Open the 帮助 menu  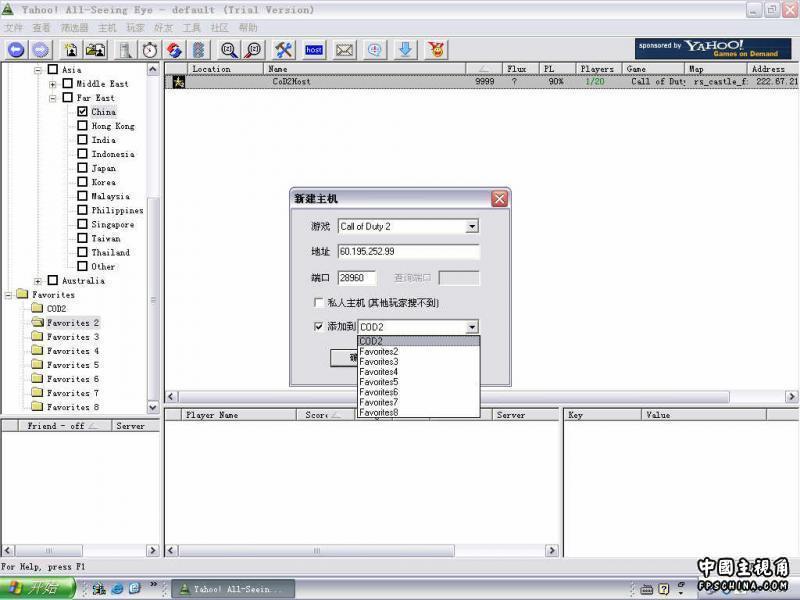(x=248, y=28)
